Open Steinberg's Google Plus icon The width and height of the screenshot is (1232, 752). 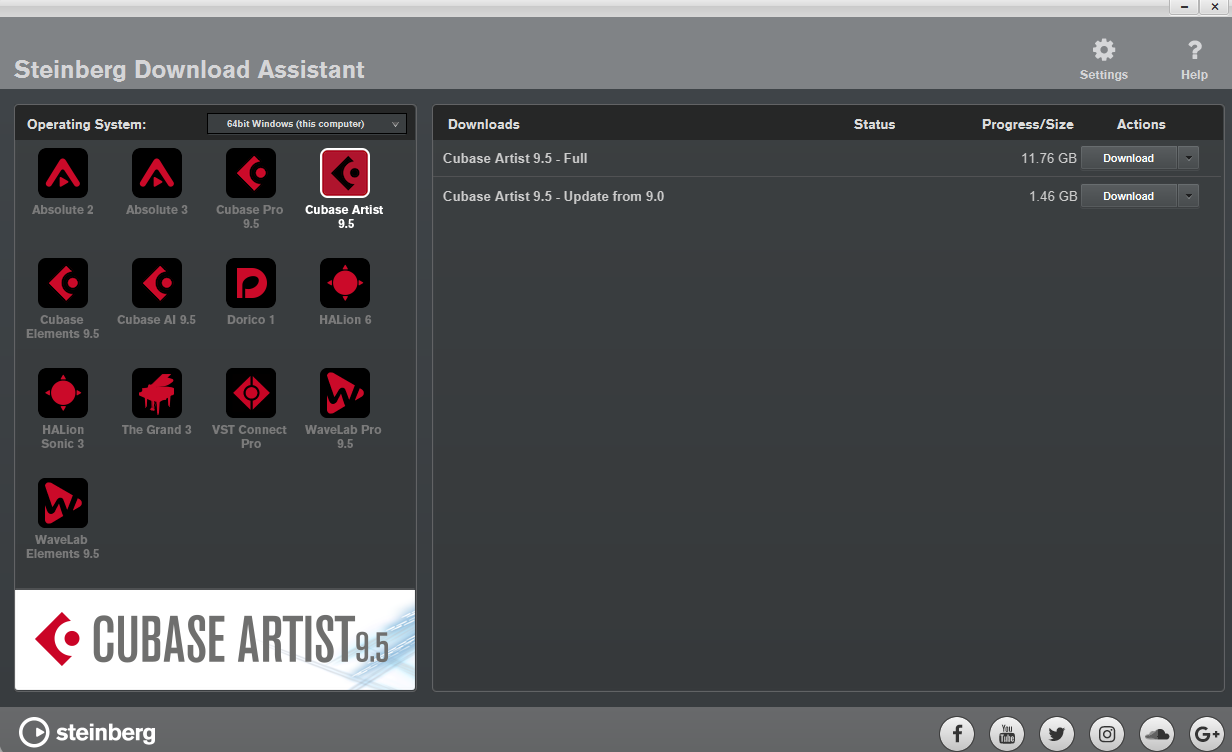[x=1207, y=734]
